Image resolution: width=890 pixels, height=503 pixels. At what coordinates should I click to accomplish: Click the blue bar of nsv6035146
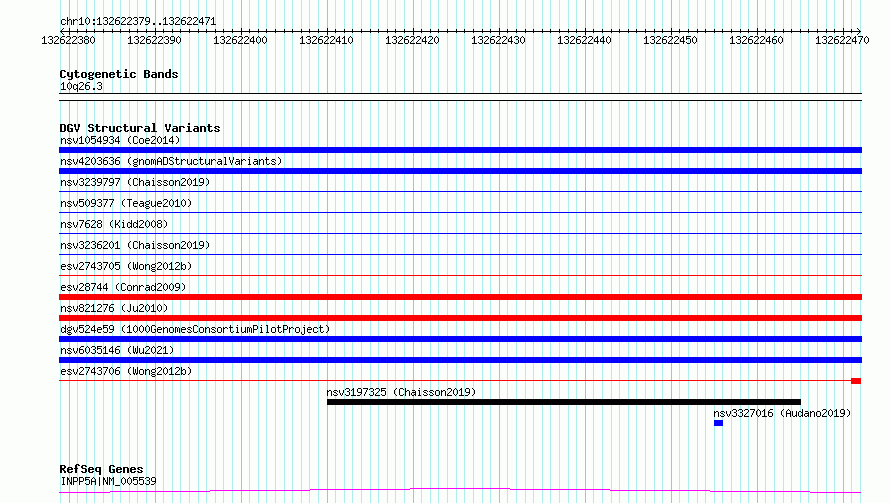point(460,360)
